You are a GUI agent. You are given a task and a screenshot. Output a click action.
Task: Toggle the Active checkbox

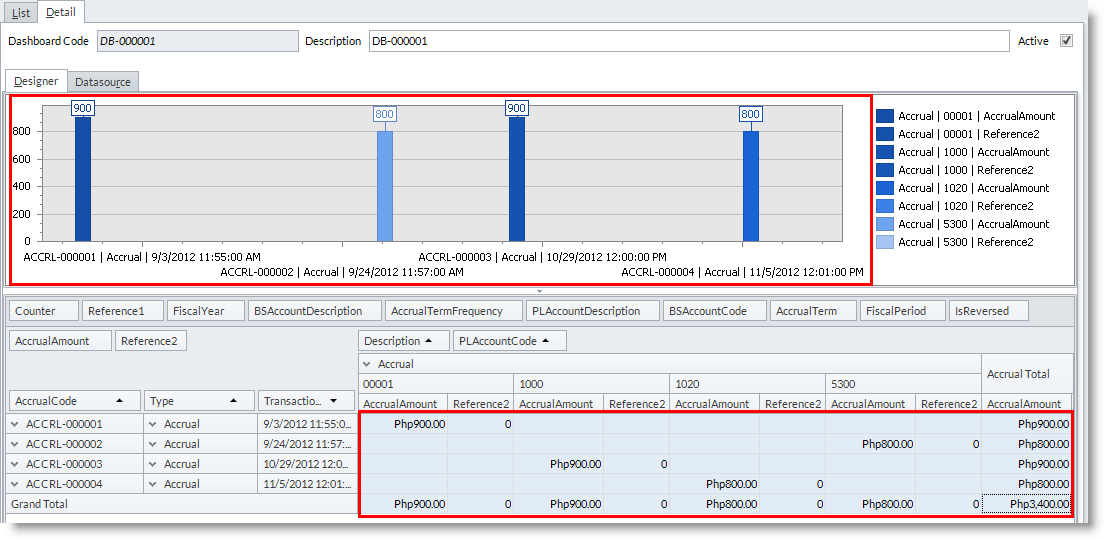(x=1066, y=41)
